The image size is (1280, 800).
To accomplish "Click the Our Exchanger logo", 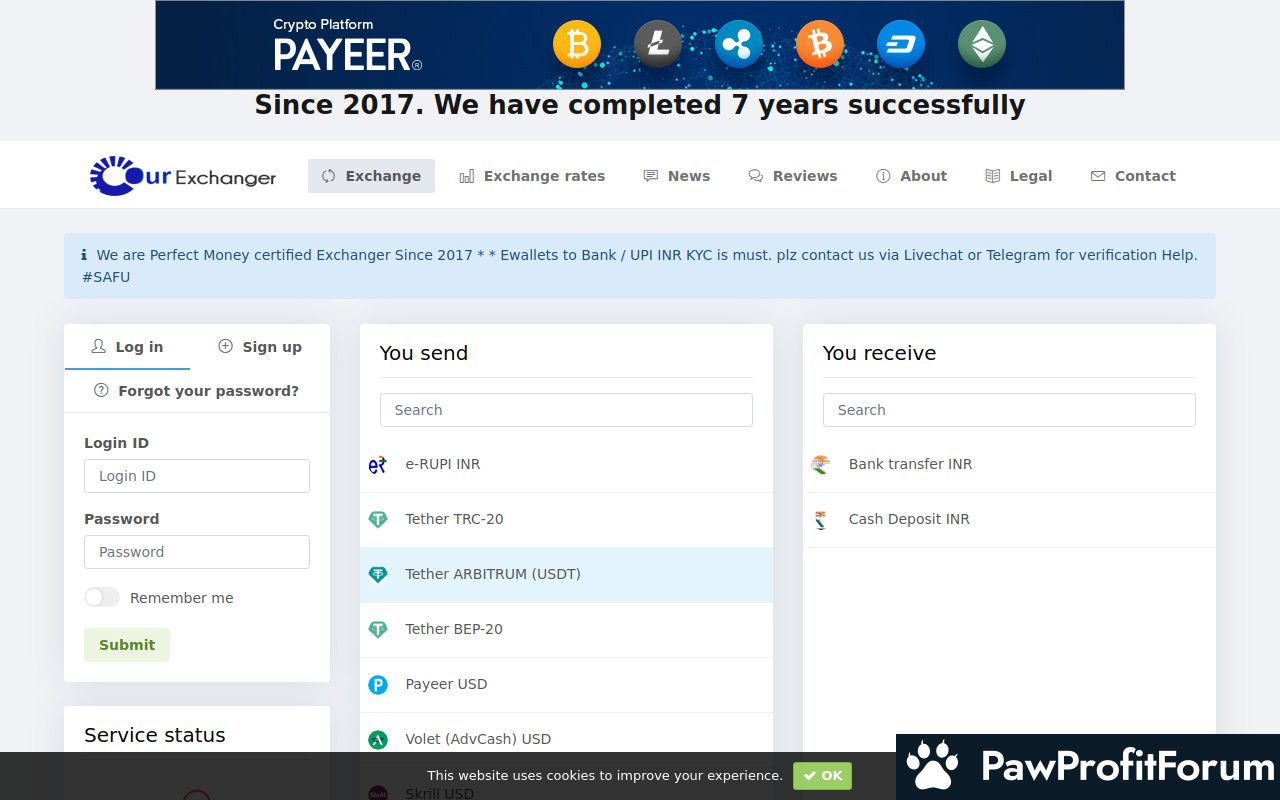I will click(x=183, y=176).
